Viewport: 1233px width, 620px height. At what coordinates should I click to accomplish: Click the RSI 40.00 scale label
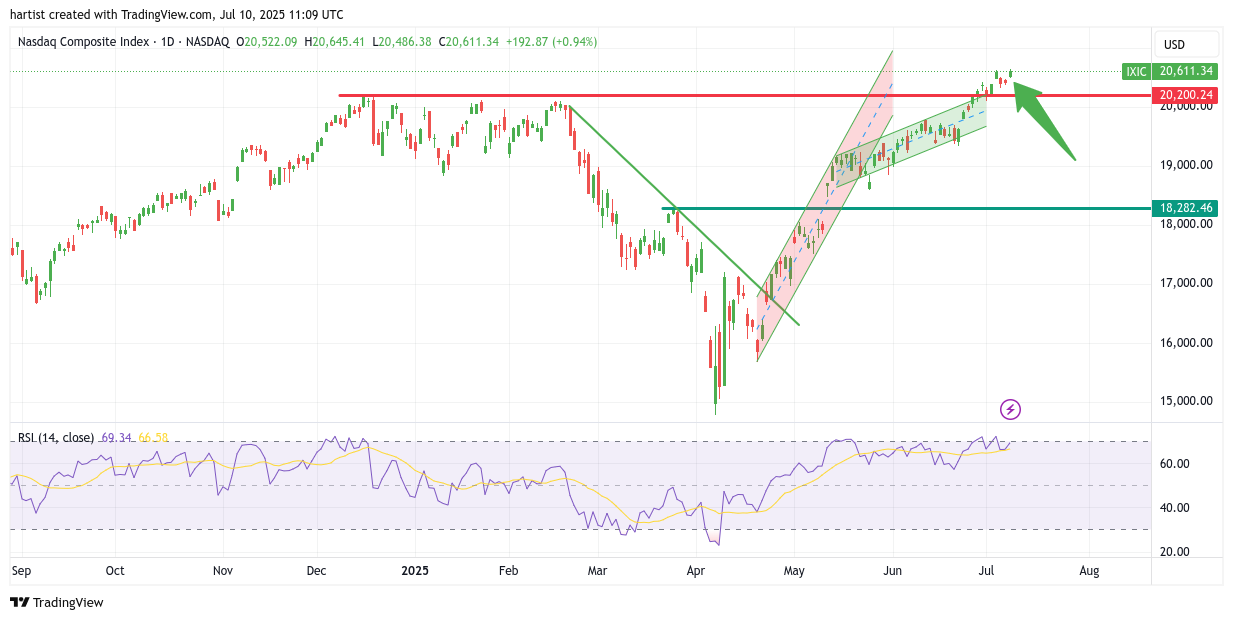[1175, 508]
